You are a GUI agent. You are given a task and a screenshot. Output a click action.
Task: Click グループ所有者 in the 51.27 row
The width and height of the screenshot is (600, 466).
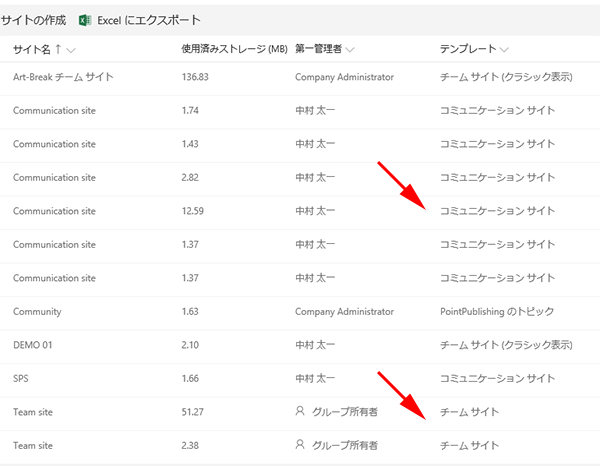point(345,412)
